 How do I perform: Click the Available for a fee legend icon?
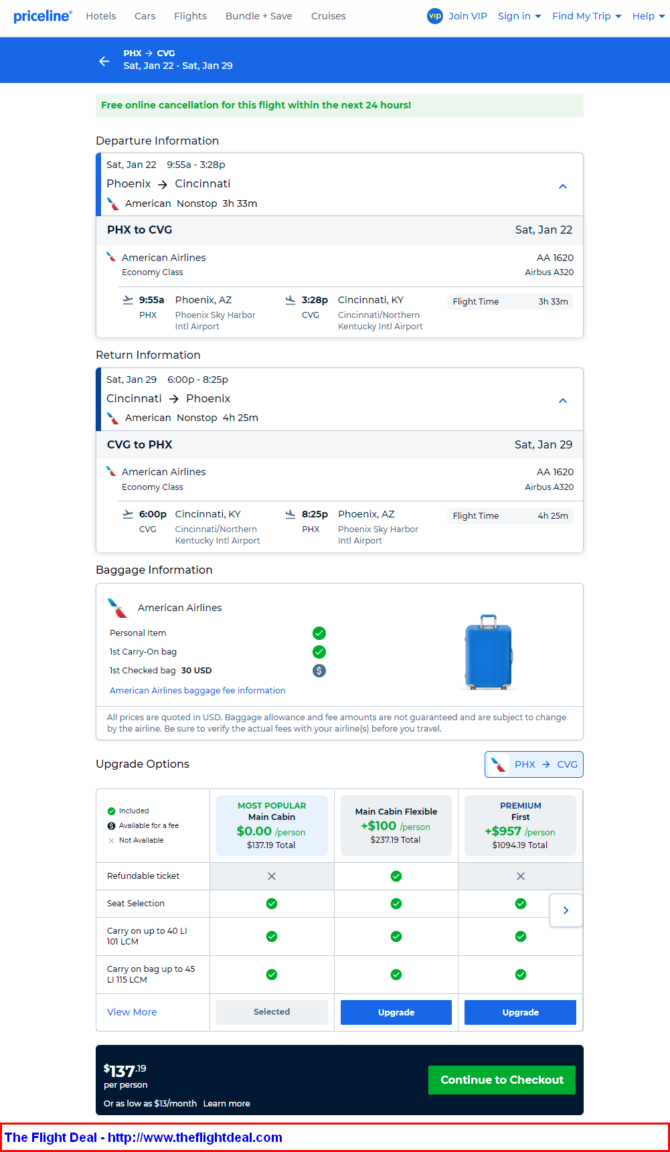[x=111, y=826]
